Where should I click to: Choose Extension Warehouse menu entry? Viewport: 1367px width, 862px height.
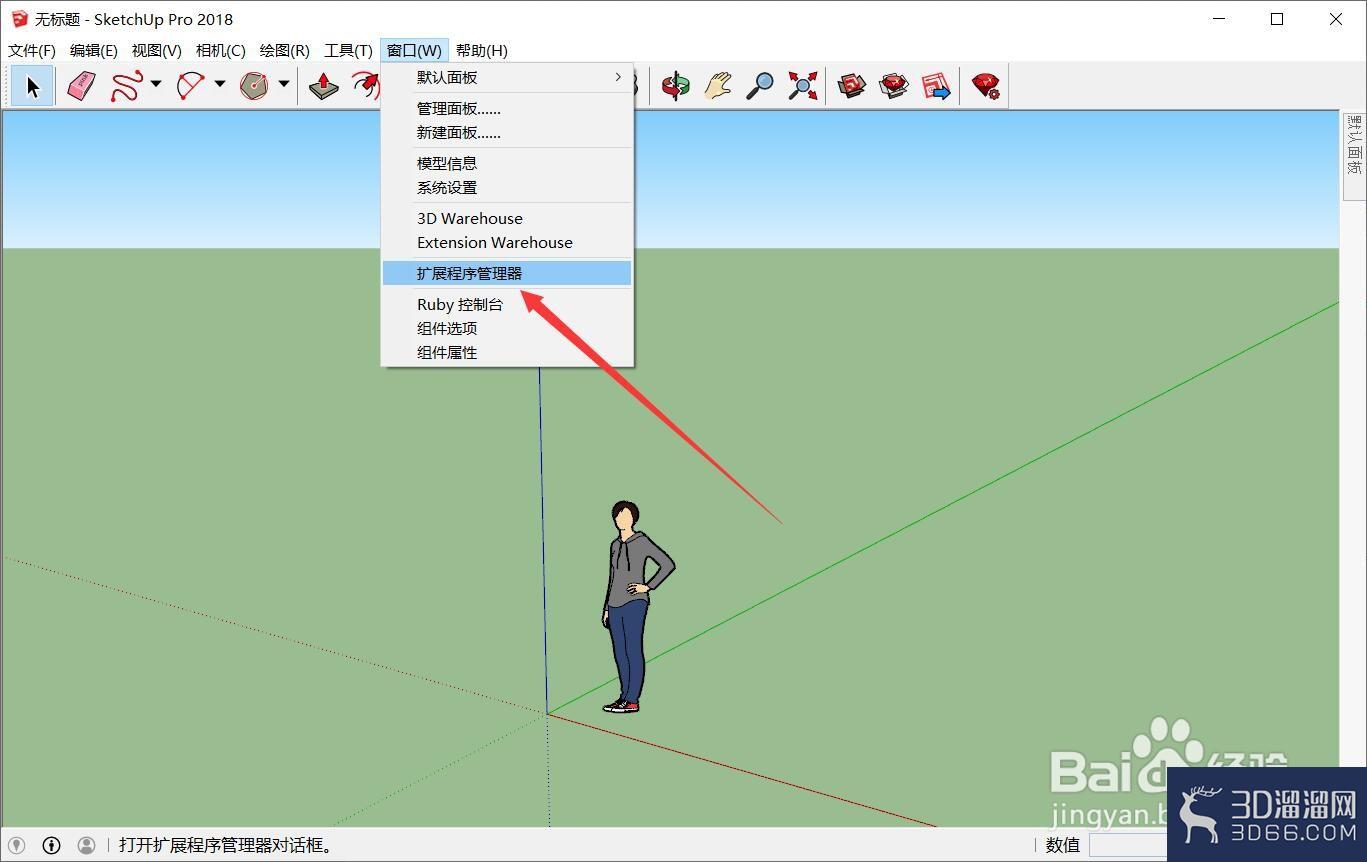[x=507, y=242]
